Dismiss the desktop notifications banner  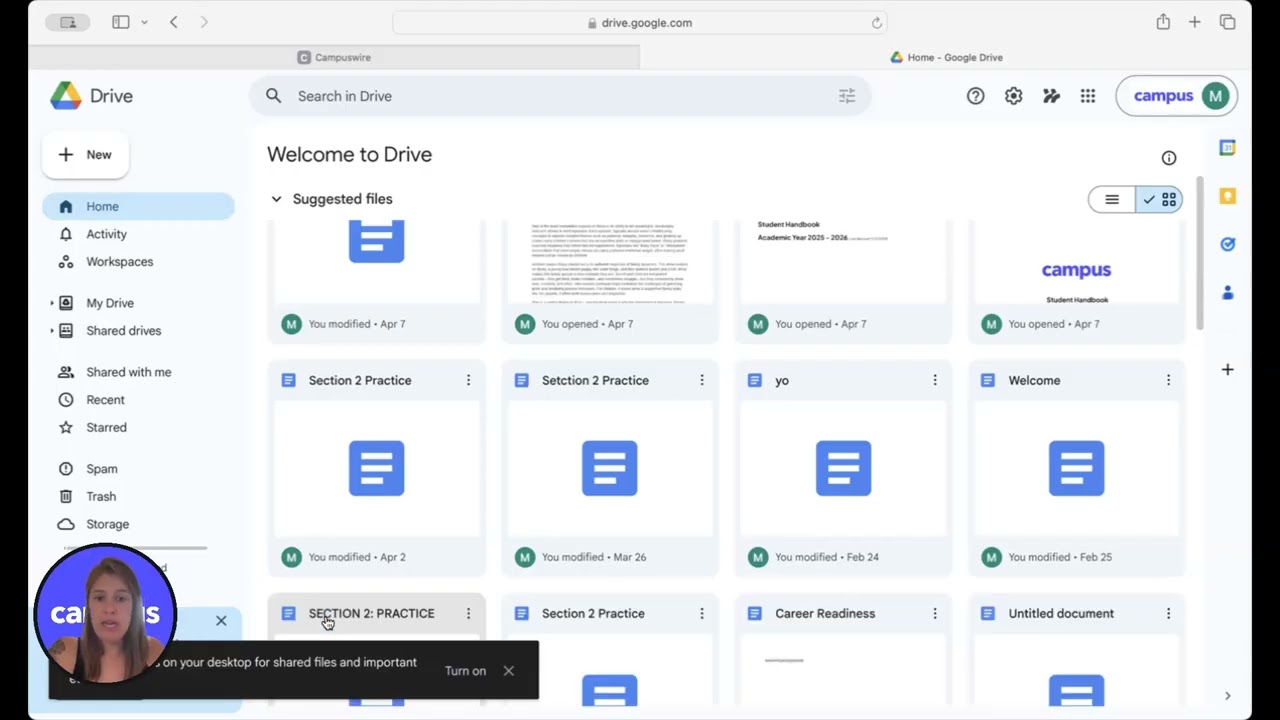509,671
